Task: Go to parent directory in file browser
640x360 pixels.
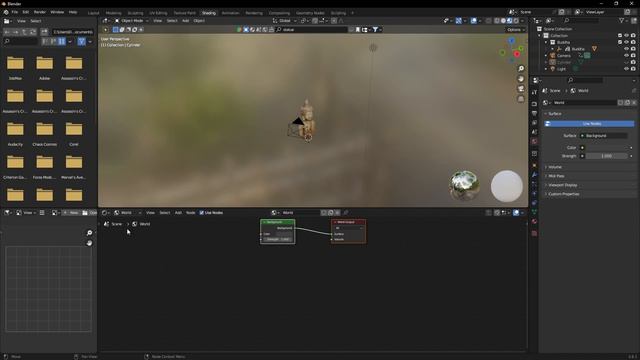Action: pos(24,32)
